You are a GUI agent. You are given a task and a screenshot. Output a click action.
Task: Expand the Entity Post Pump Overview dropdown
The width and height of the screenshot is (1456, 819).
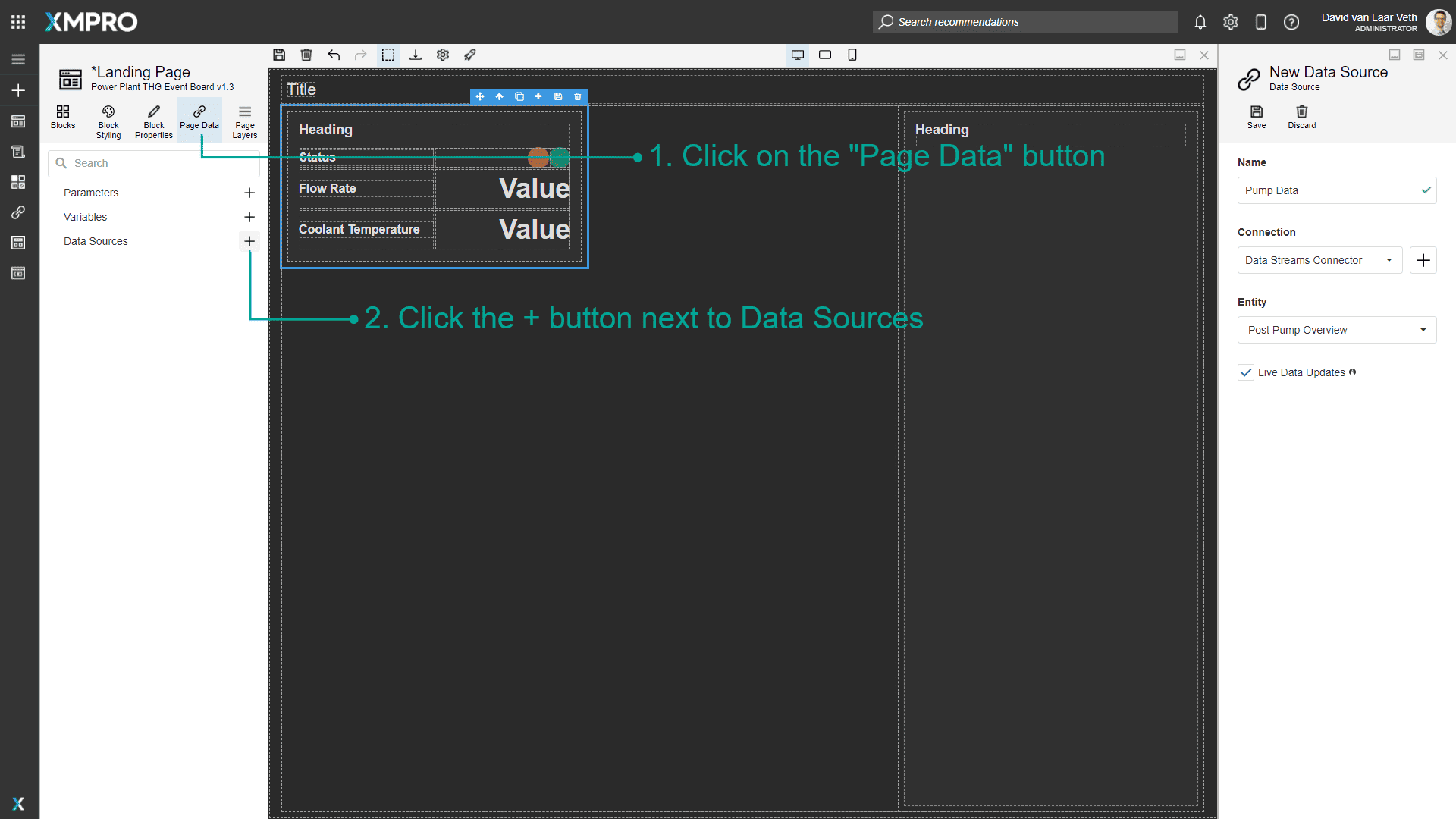(1336, 330)
